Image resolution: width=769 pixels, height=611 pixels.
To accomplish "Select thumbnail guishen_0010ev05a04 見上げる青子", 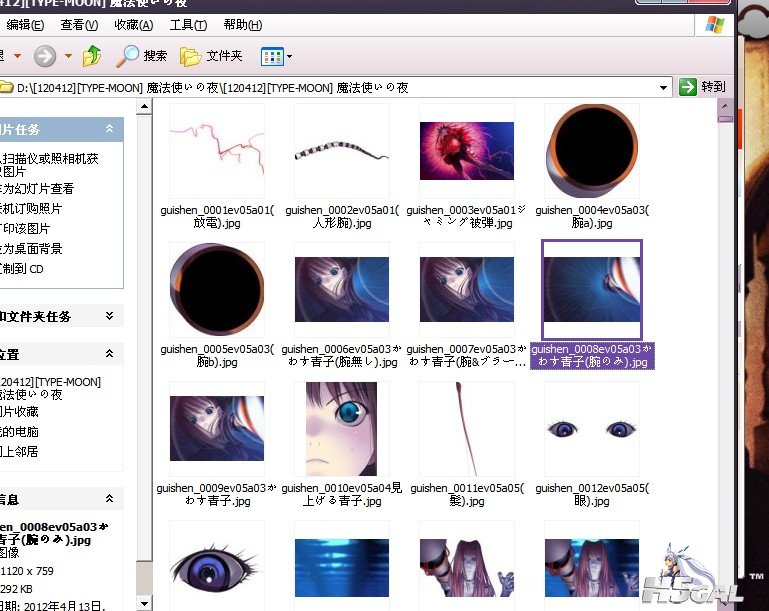I will [342, 429].
